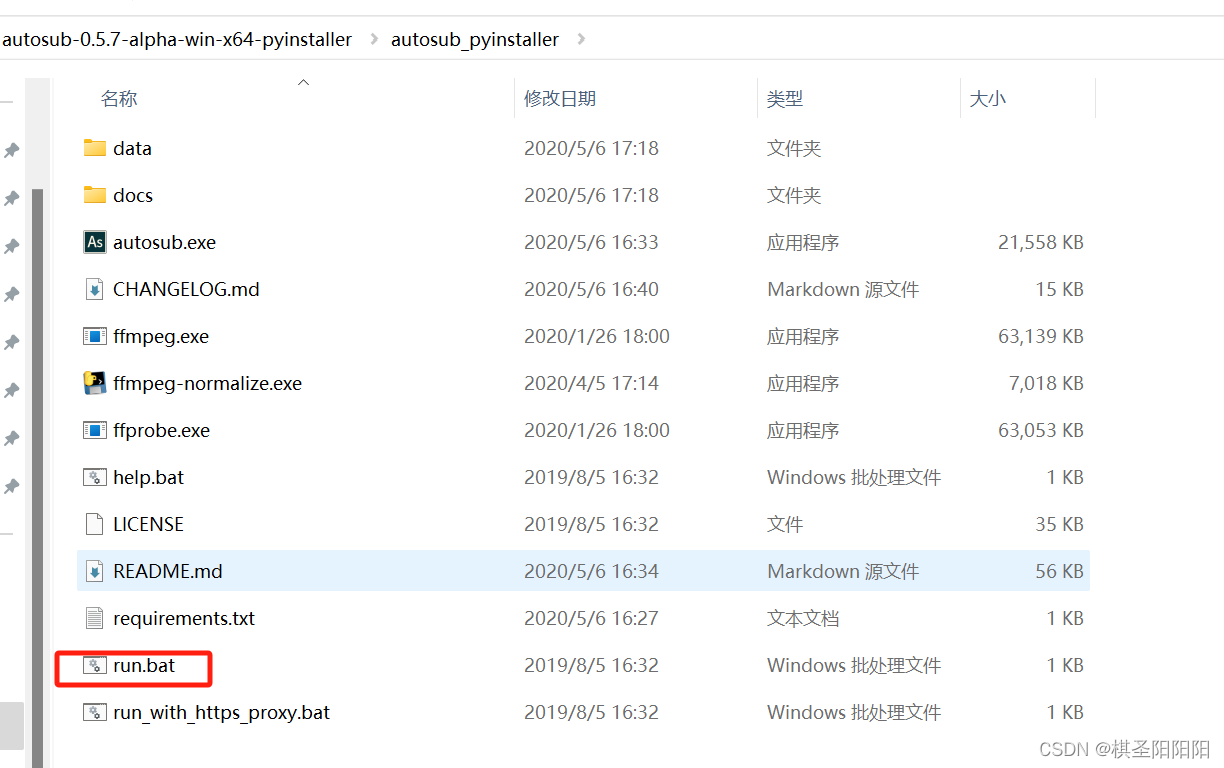Select README.md file name
Image resolution: width=1224 pixels, height=768 pixels.
pos(168,571)
